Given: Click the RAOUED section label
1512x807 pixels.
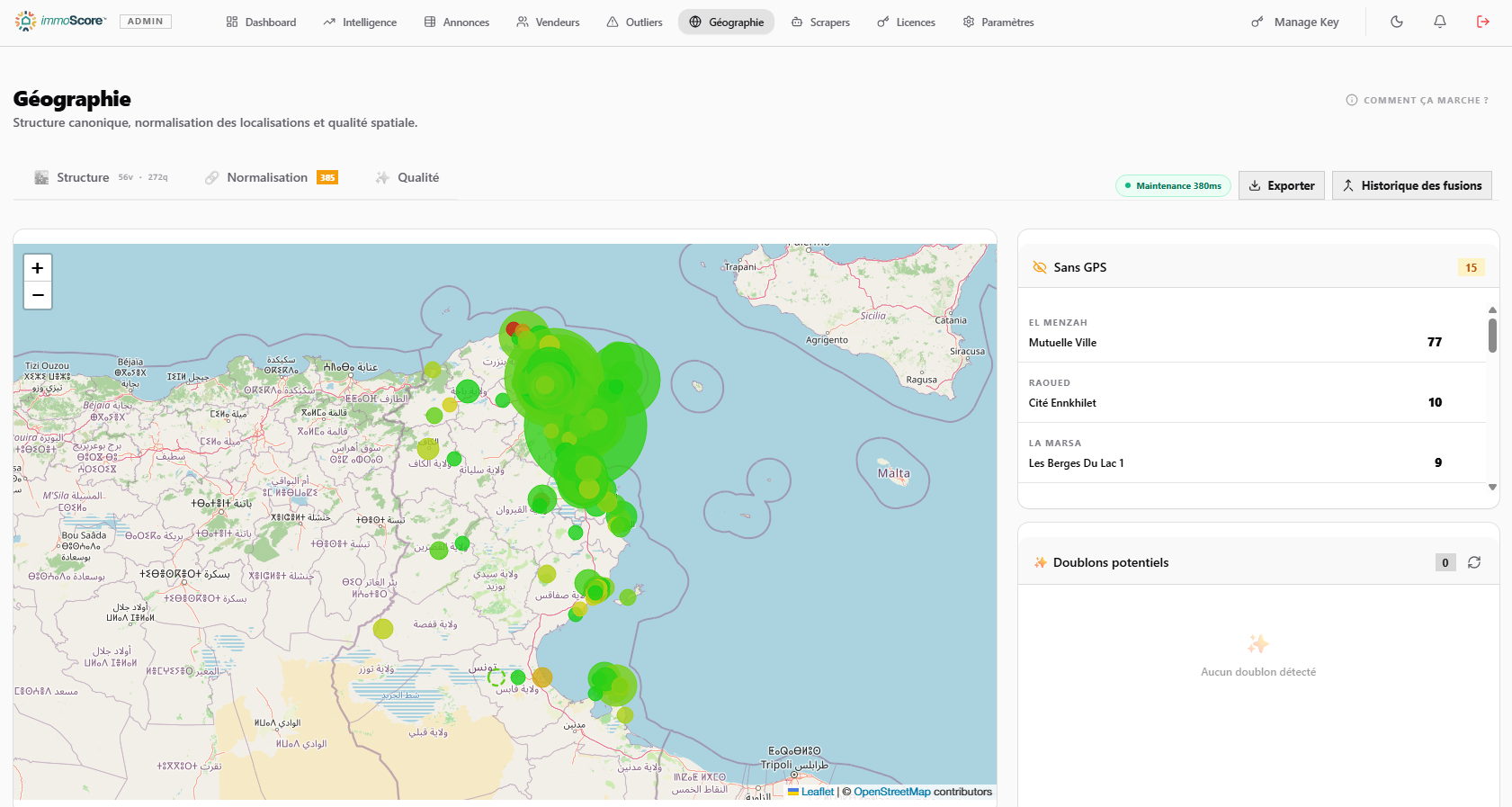Looking at the screenshot, I should 1050,383.
